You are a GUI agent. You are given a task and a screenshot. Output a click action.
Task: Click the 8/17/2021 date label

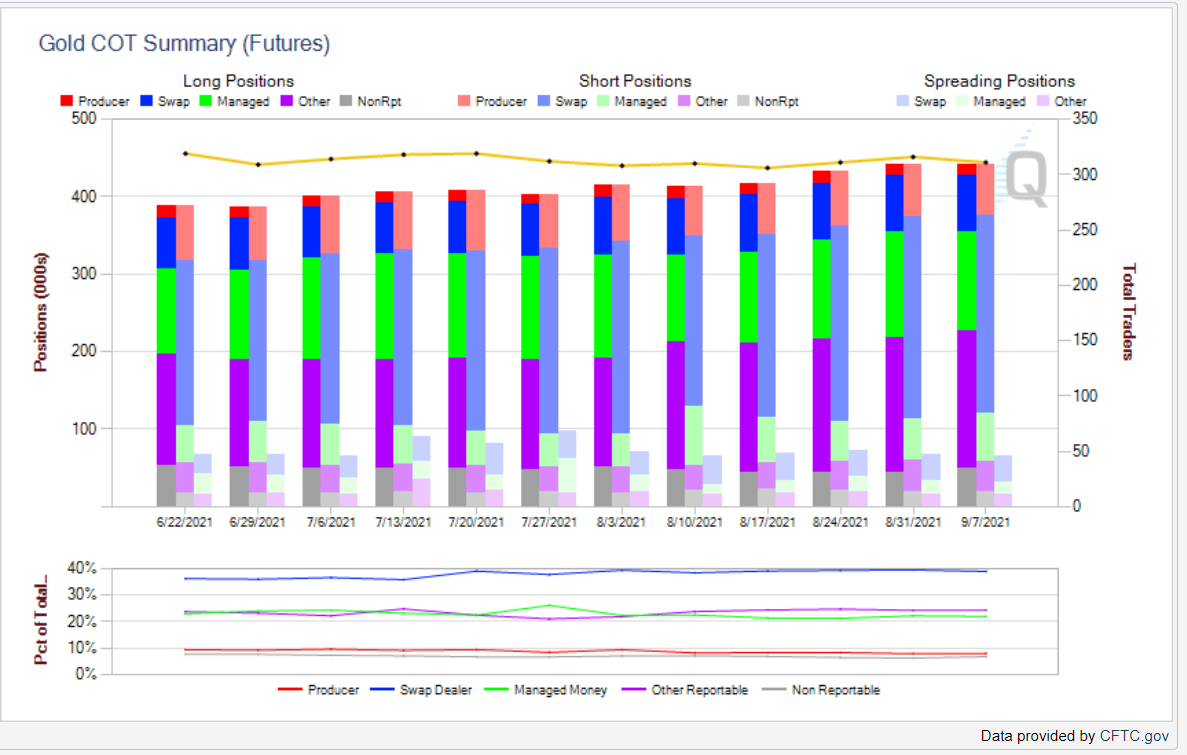pos(768,522)
